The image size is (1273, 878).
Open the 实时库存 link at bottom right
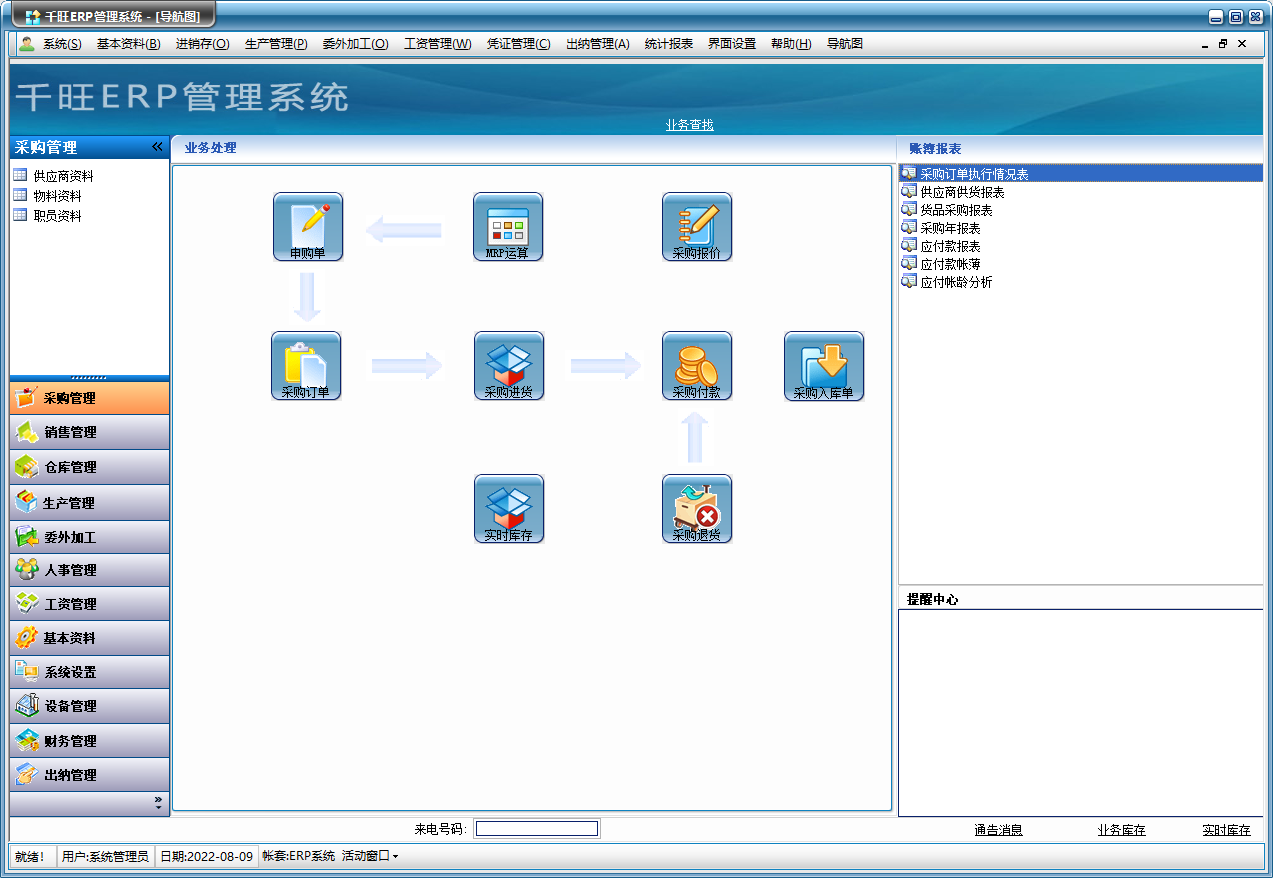click(x=1227, y=830)
